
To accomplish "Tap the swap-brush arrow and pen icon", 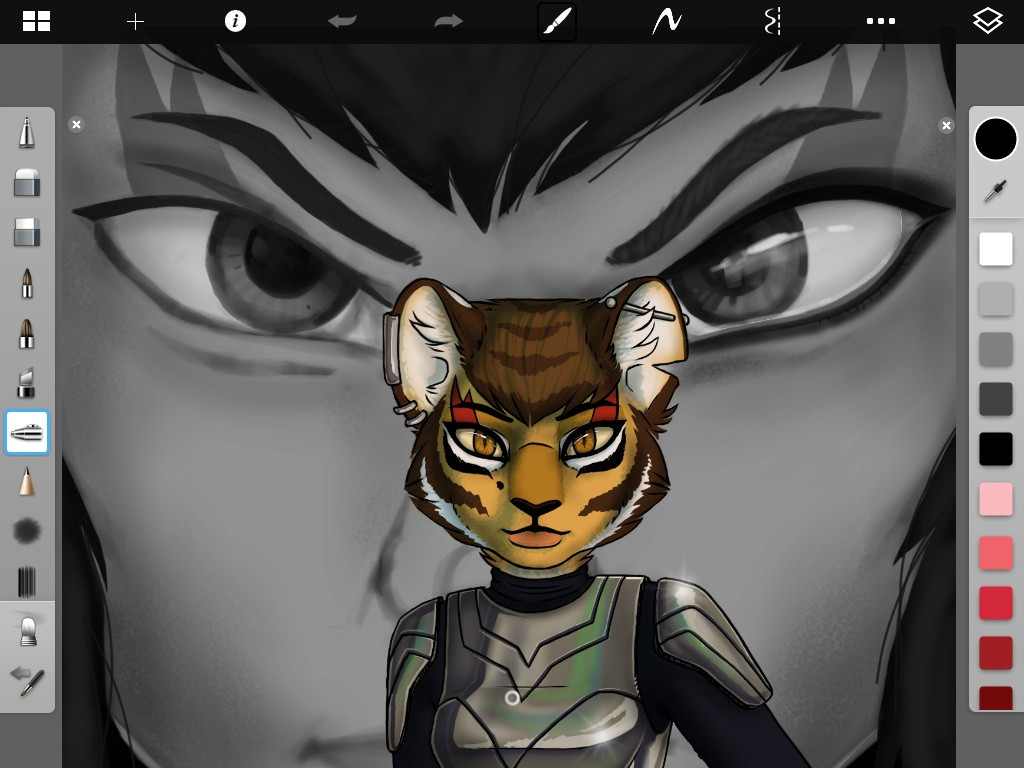I will (x=27, y=681).
